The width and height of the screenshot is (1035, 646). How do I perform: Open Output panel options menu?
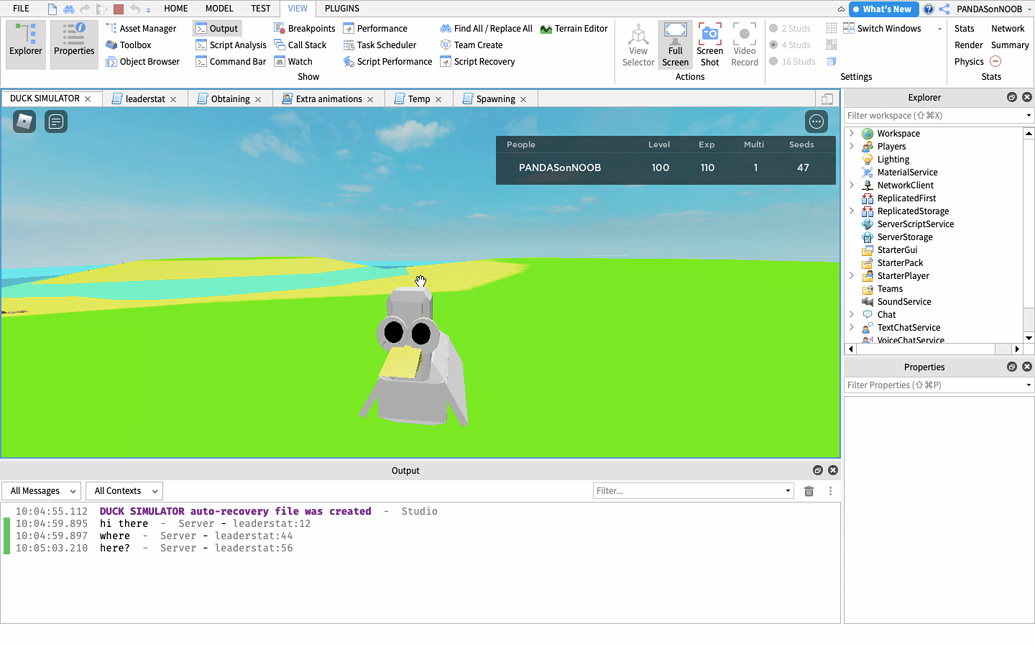point(830,491)
